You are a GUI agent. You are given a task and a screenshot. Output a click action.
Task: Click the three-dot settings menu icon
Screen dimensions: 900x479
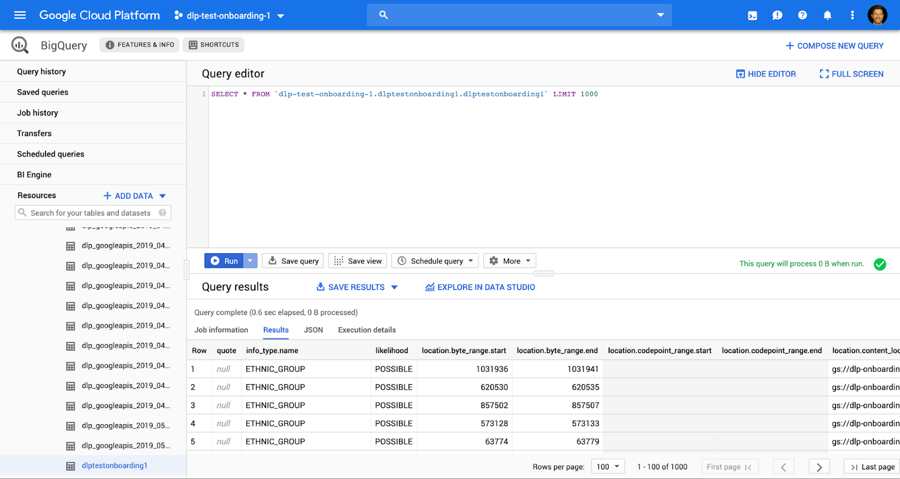852,15
